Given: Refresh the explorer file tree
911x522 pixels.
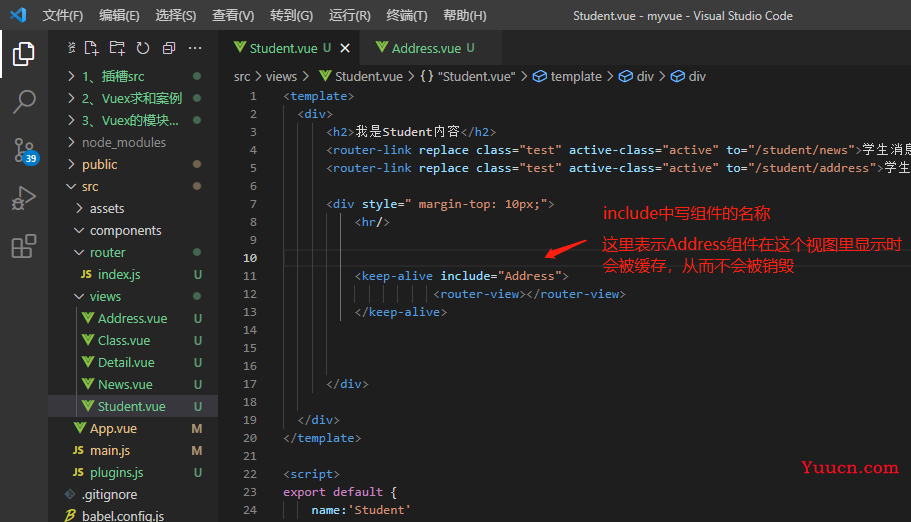Looking at the screenshot, I should click(x=143, y=48).
